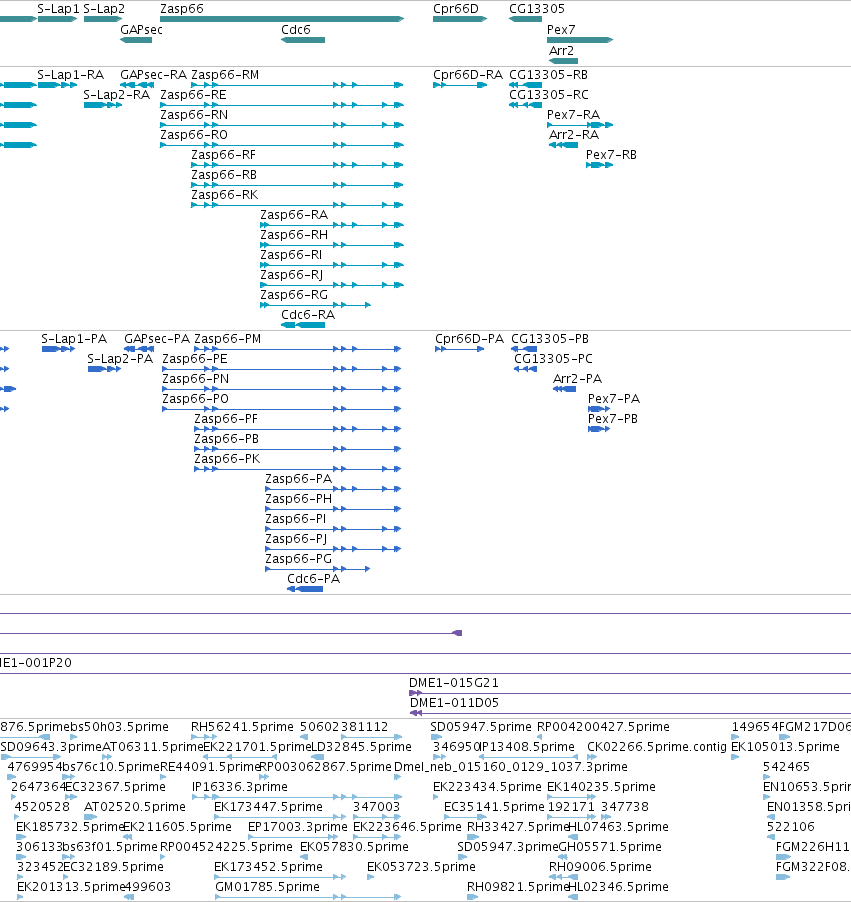Open EST EK223434.5prime

[x=487, y=787]
